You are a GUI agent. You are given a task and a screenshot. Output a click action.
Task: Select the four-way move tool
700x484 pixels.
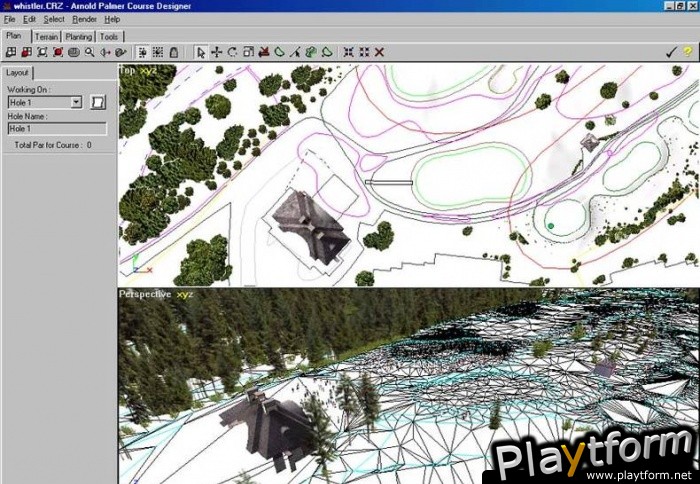217,52
